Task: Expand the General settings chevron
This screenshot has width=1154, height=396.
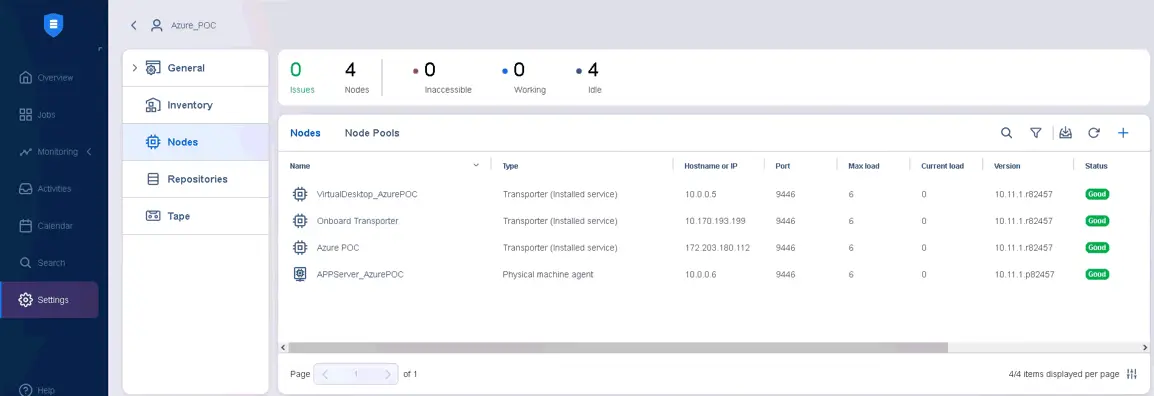Action: coord(134,68)
